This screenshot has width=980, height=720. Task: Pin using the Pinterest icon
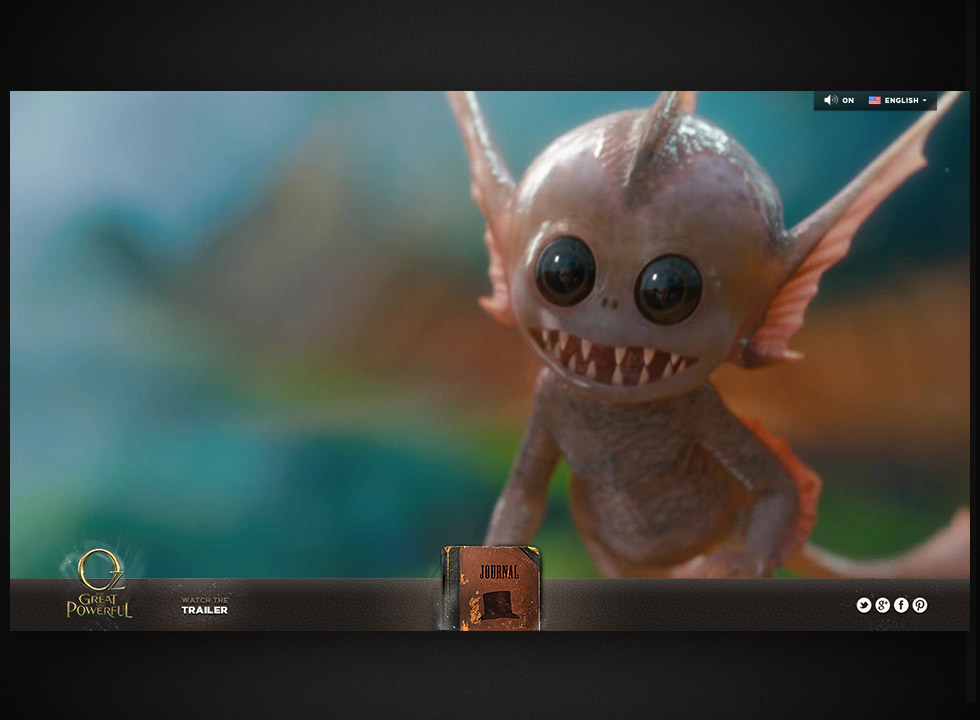(x=919, y=605)
